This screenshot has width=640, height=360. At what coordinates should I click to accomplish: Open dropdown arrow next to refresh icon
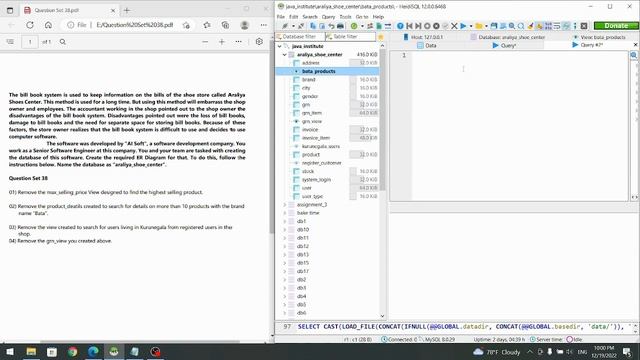pyautogui.click(x=362, y=26)
